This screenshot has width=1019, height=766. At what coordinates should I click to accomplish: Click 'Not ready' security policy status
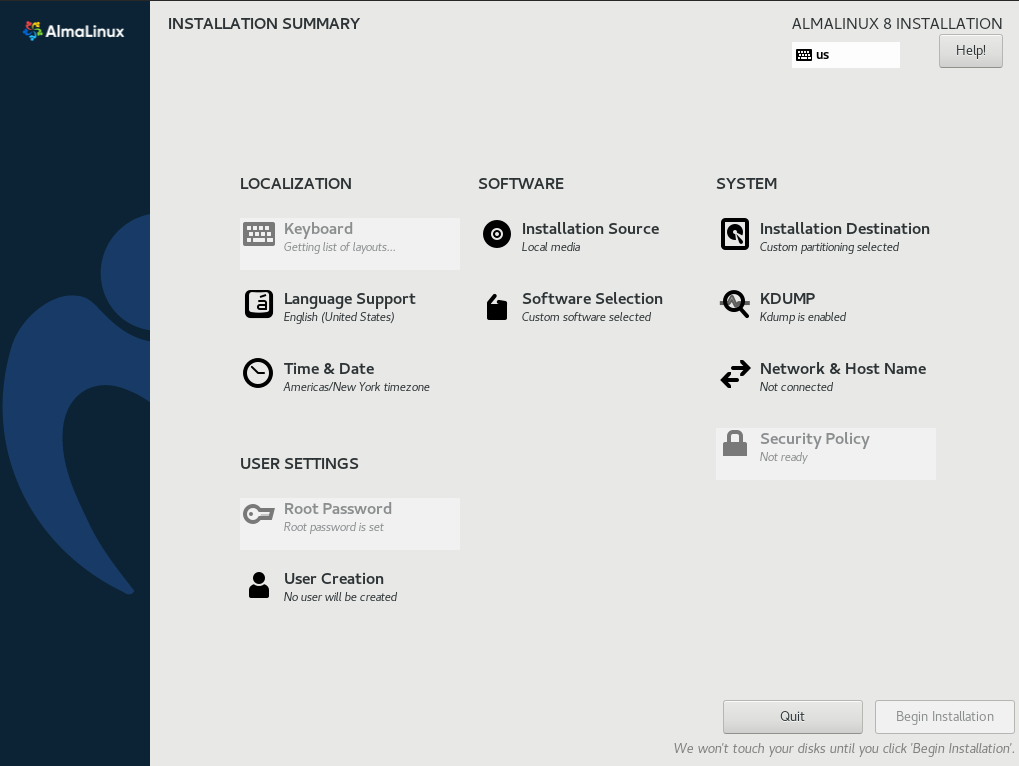[x=784, y=457]
